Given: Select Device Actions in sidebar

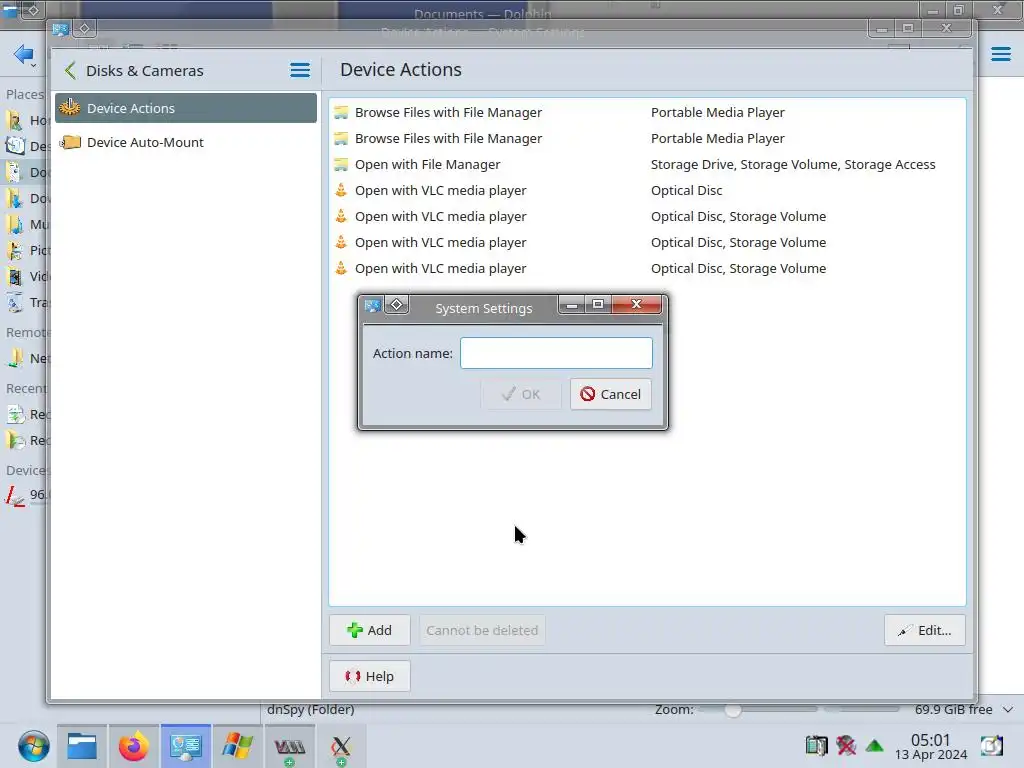Looking at the screenshot, I should (186, 108).
